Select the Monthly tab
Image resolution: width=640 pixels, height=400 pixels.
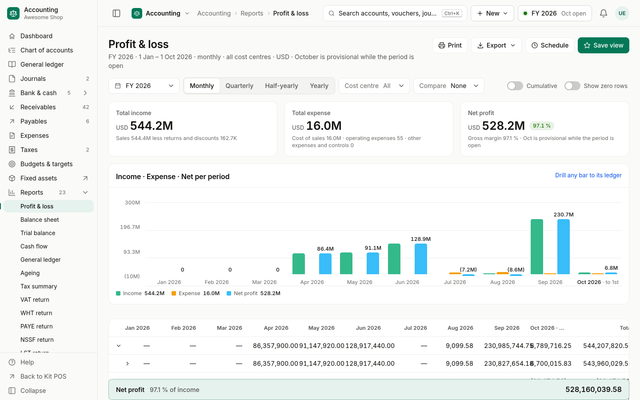202,86
